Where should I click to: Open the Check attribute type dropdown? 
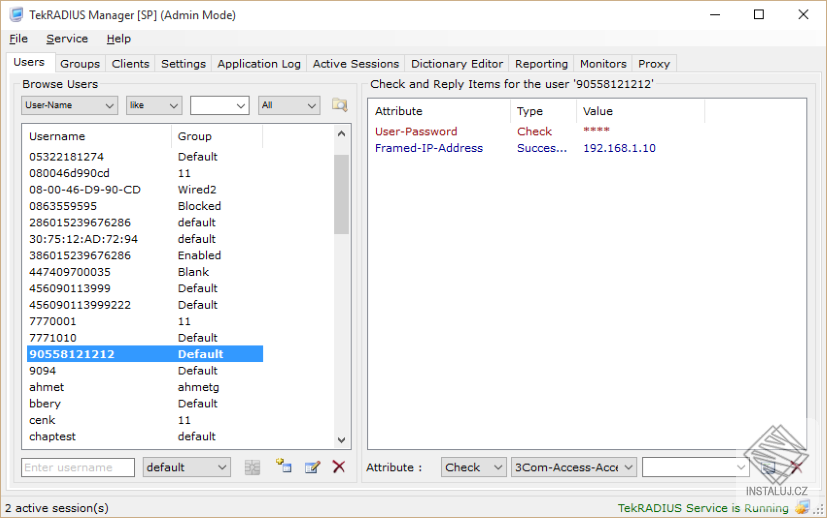click(474, 467)
